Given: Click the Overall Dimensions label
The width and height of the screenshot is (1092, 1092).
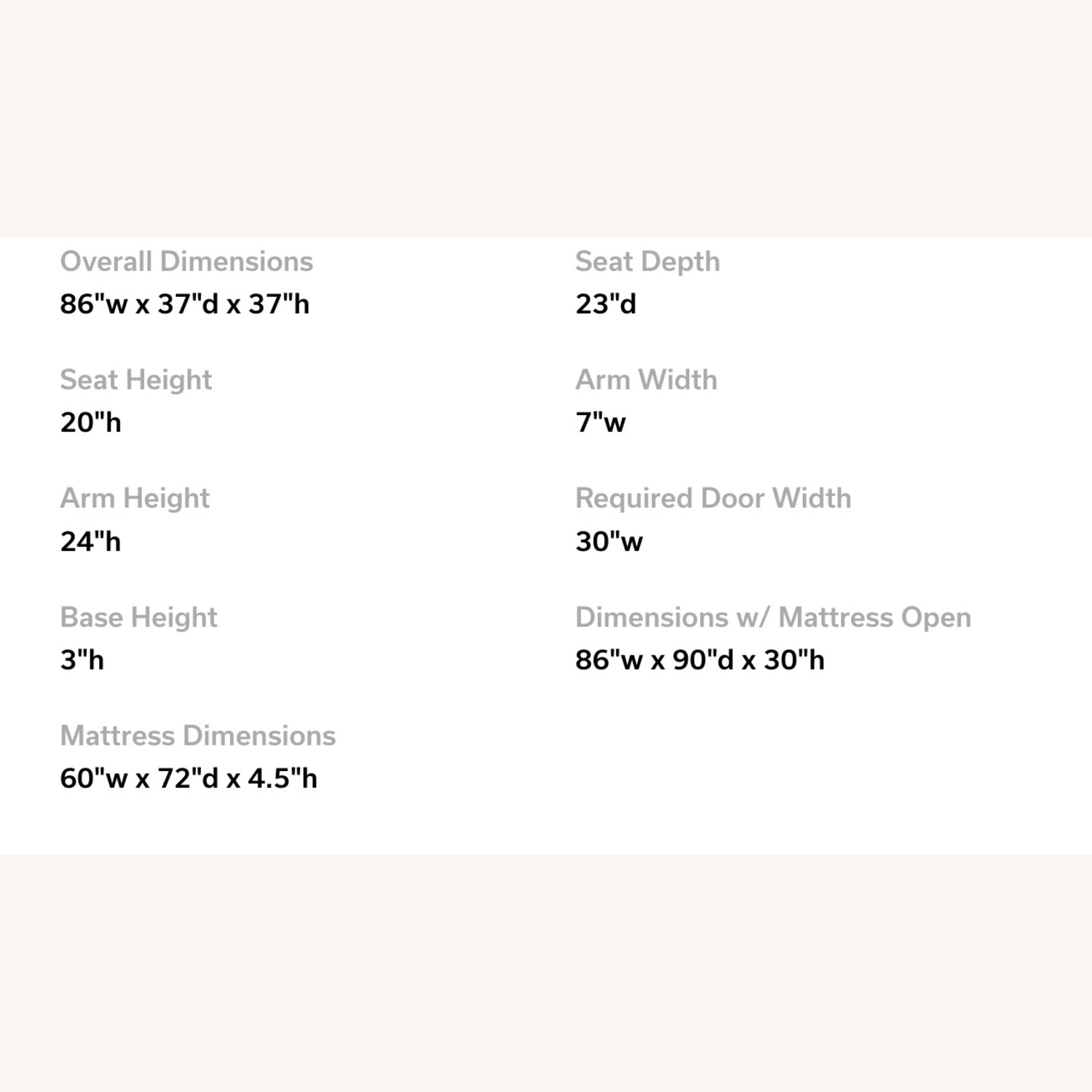Looking at the screenshot, I should pos(186,261).
